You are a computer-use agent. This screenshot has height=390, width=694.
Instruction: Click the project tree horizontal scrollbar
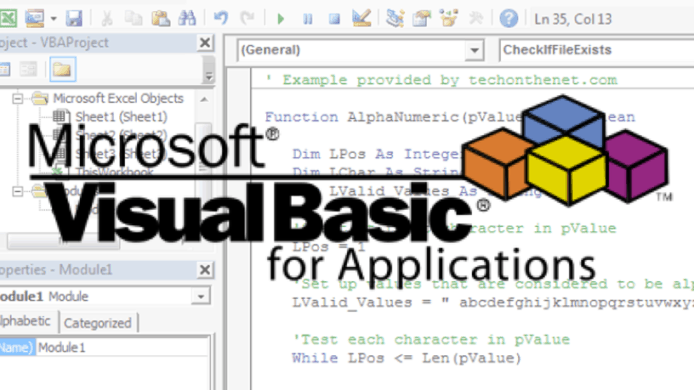(63, 241)
